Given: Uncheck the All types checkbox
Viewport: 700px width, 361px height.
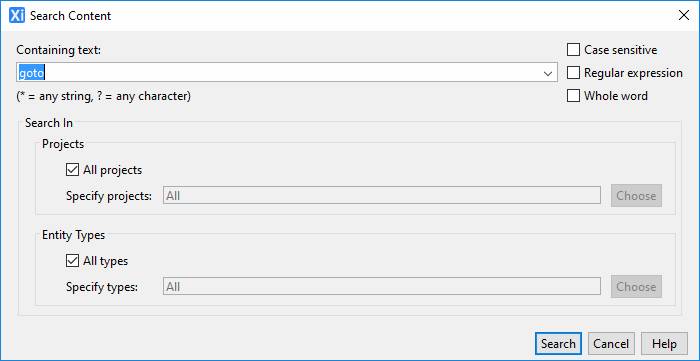Looking at the screenshot, I should (x=72, y=261).
